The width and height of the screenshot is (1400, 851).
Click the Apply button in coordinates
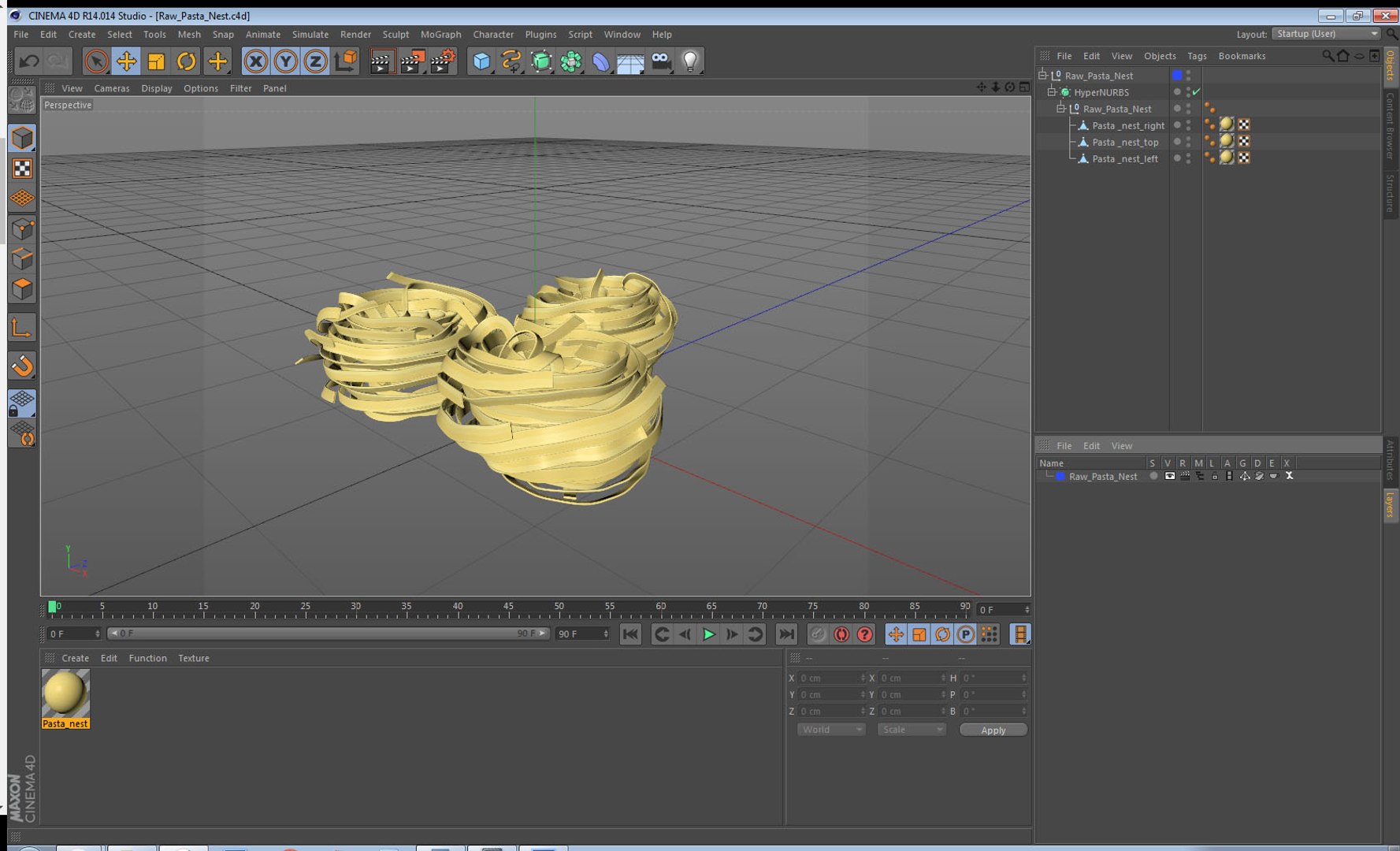tap(993, 730)
